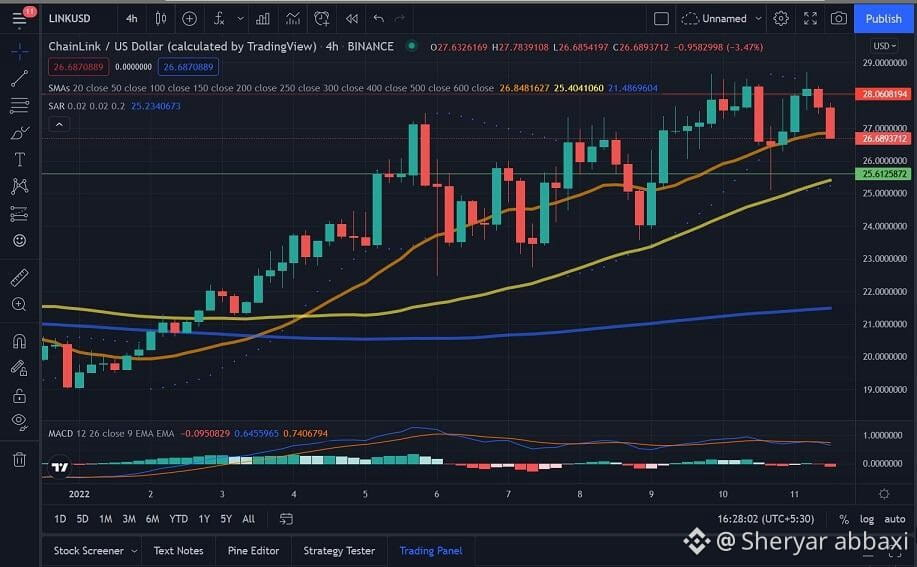Create an alert with clock icon

tap(322, 19)
